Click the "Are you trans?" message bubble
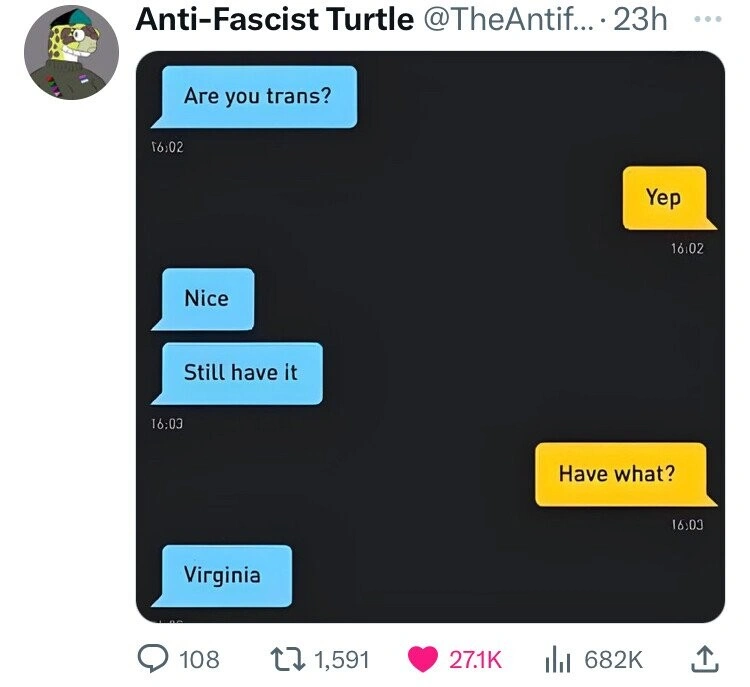The height and width of the screenshot is (687, 750). [257, 96]
